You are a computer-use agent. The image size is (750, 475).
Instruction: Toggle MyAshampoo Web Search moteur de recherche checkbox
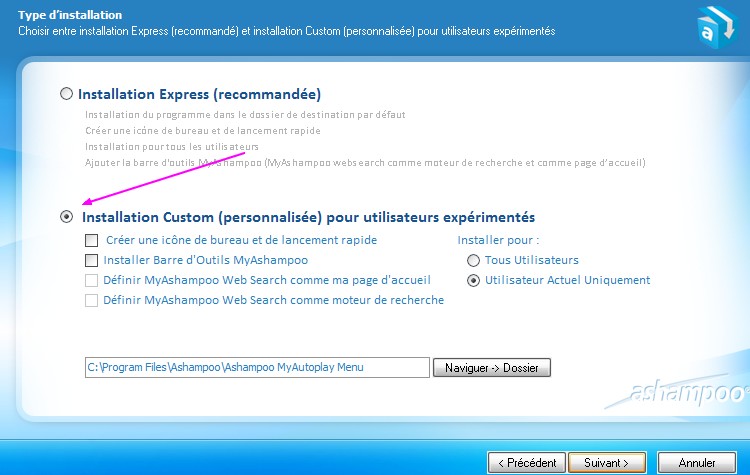(91, 300)
